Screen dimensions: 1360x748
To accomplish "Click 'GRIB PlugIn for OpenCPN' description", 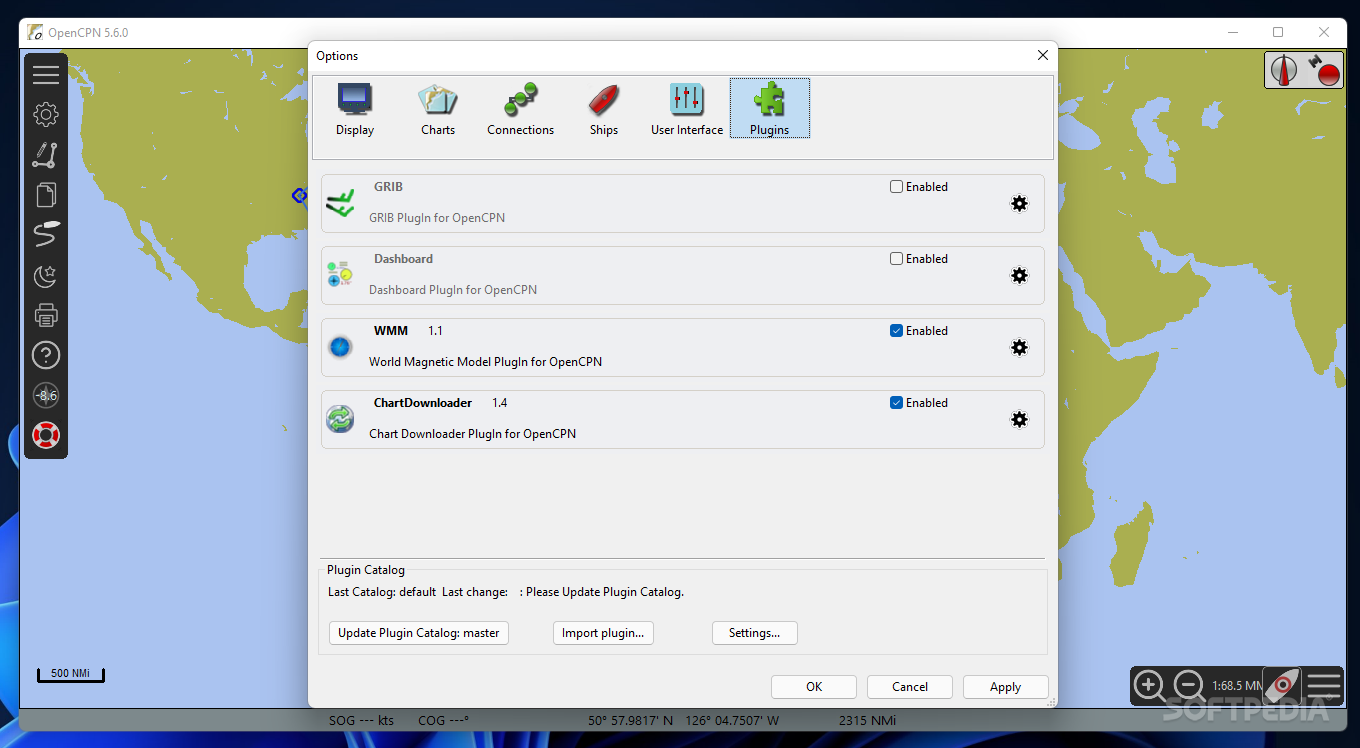I will [x=437, y=218].
